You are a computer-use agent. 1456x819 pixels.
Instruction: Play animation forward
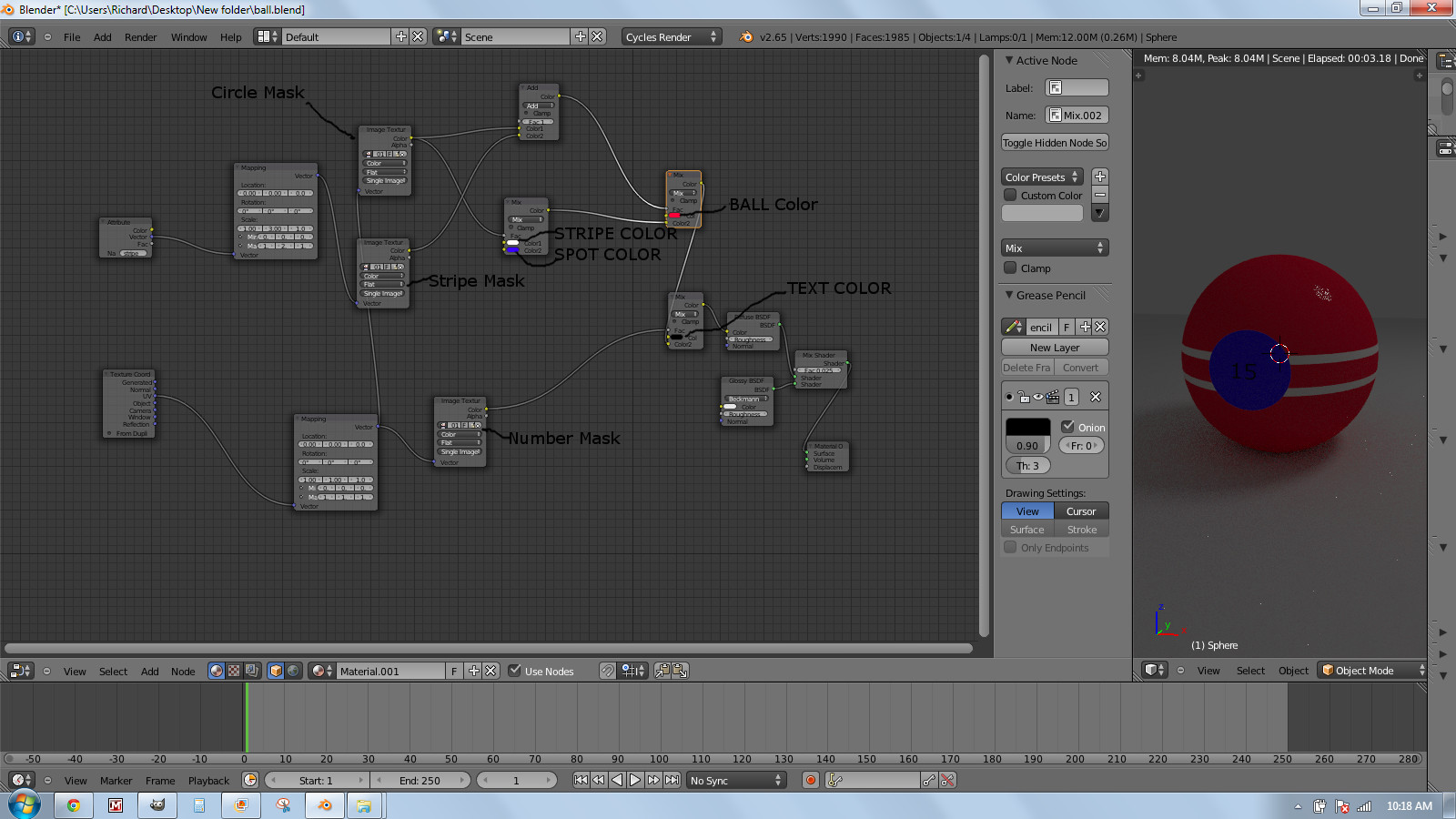click(x=635, y=780)
